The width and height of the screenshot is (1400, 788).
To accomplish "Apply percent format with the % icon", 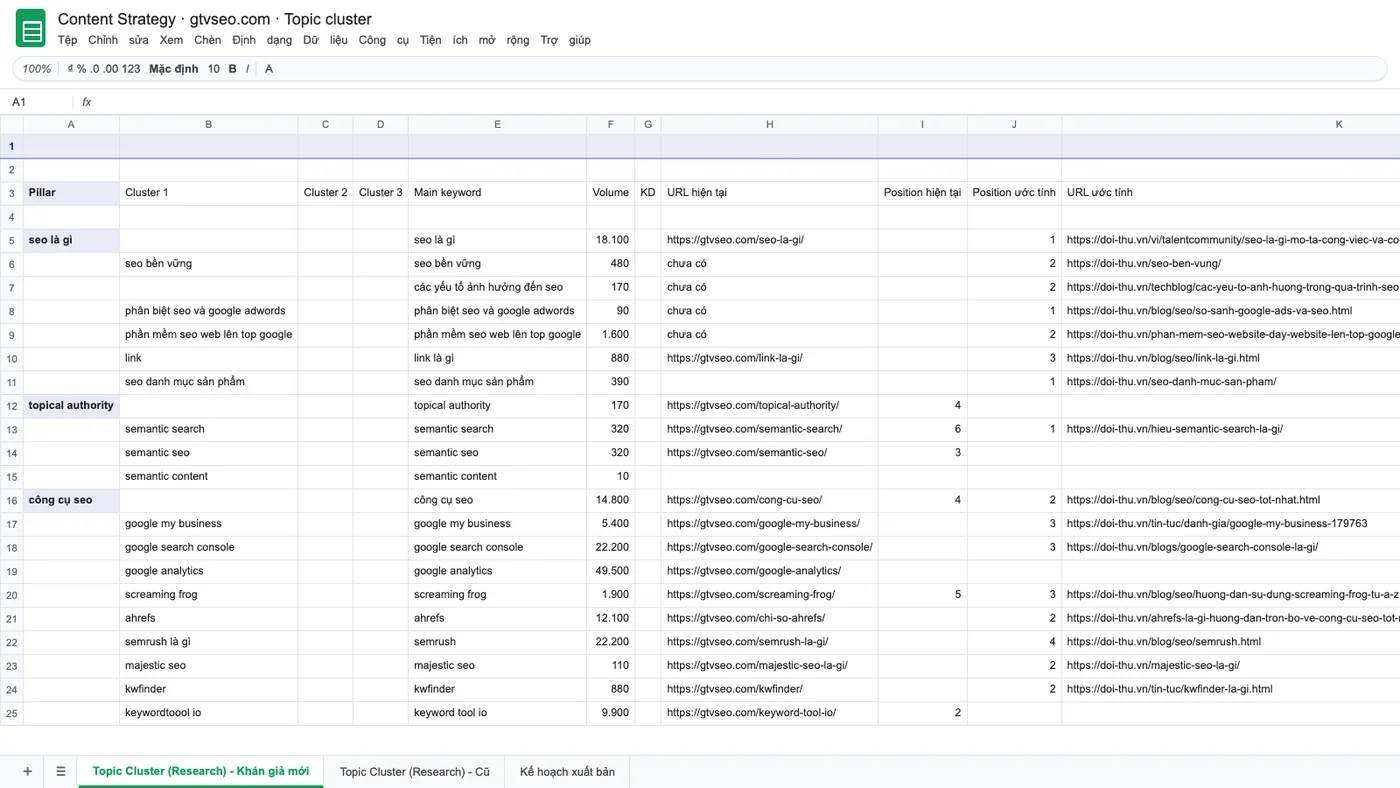I will tap(82, 69).
